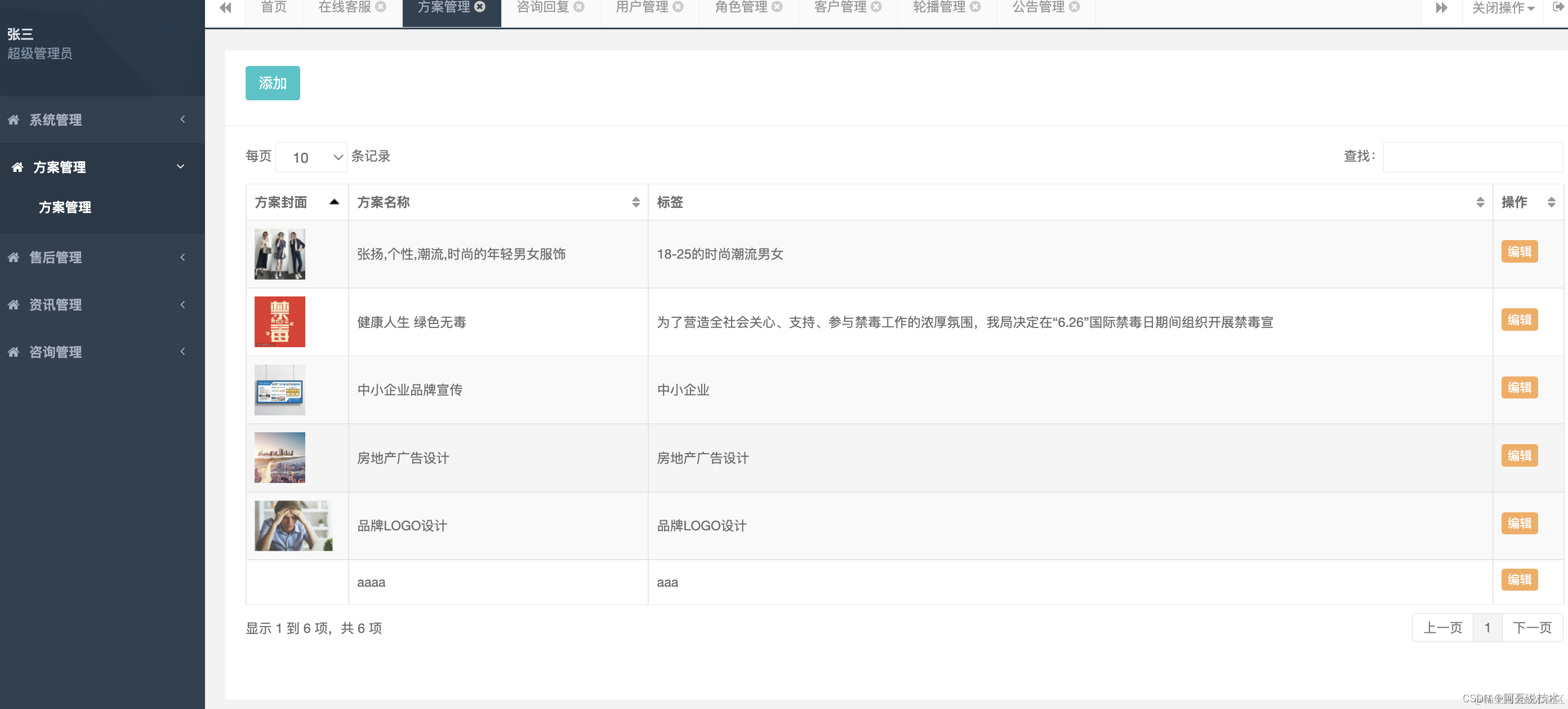Click the close icon on 用户管理 tab
This screenshot has height=709, width=1568.
(678, 7)
